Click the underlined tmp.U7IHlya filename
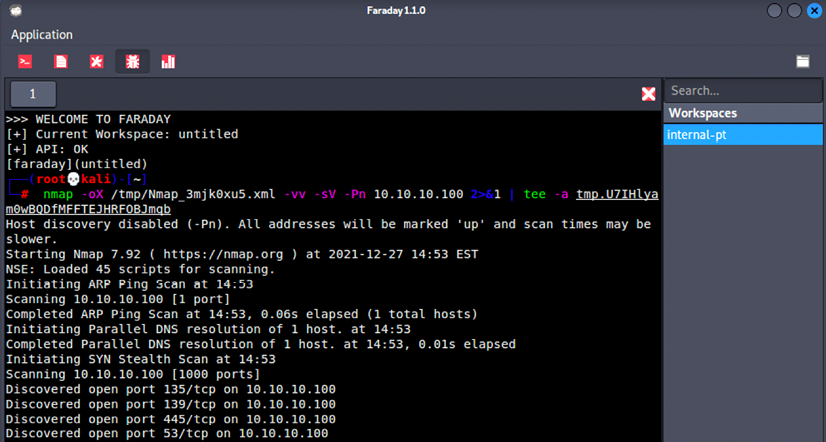 [617, 194]
